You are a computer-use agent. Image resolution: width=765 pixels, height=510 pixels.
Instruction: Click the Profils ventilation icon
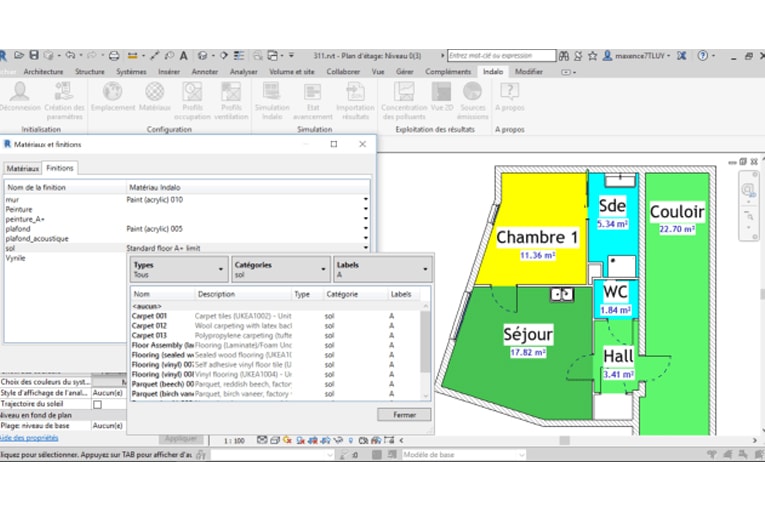pyautogui.click(x=231, y=93)
